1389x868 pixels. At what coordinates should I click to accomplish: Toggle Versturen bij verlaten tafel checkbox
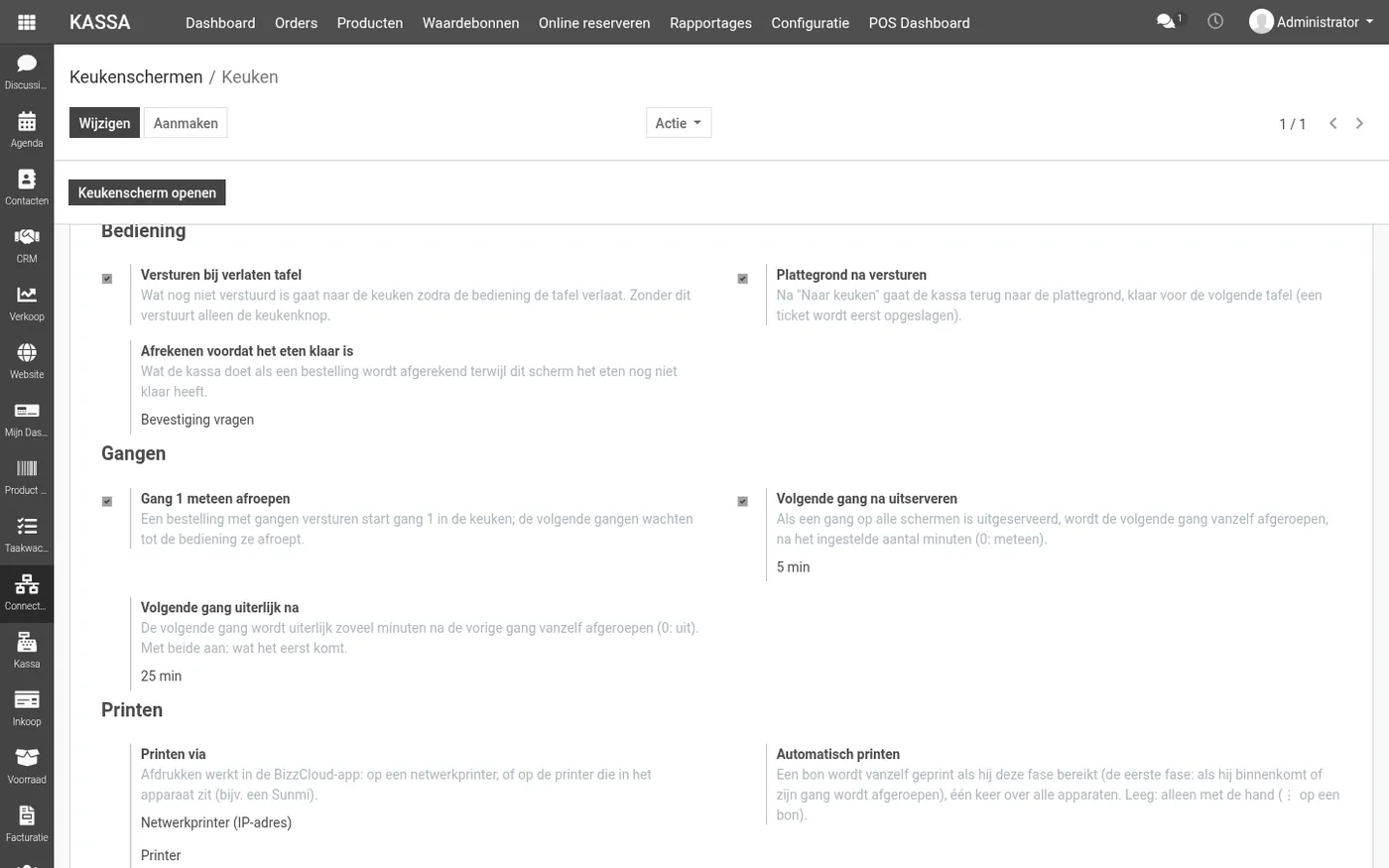pos(107,279)
